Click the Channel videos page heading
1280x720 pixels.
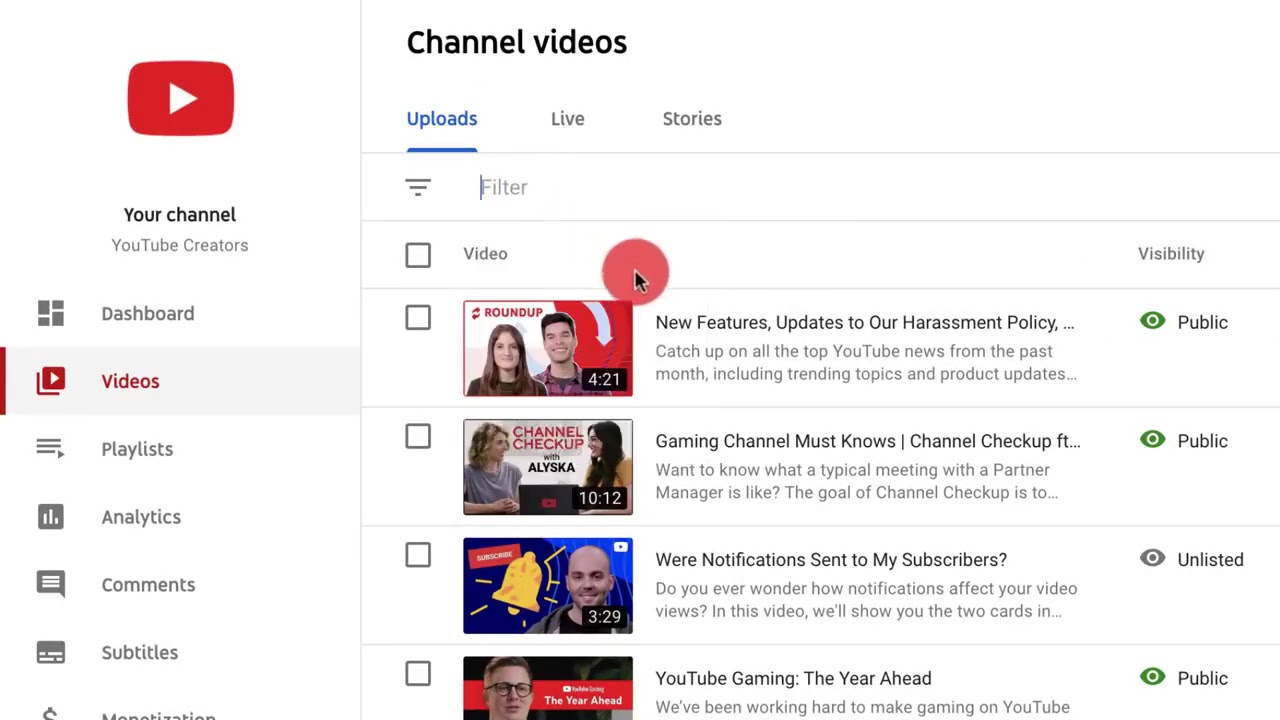pos(517,42)
